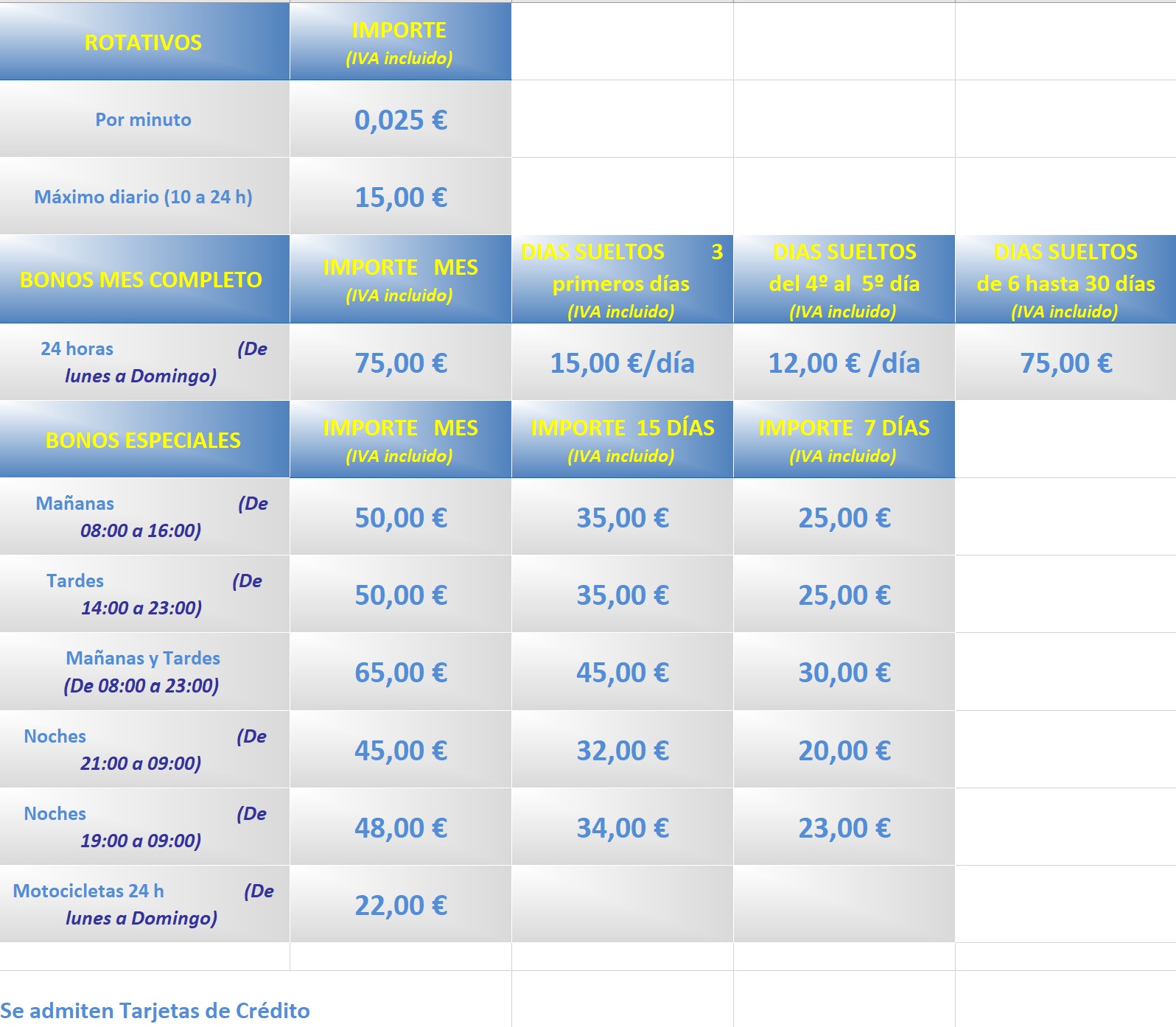
Task: Select the 30,00 € 7-day price cell
Action: coord(844,673)
